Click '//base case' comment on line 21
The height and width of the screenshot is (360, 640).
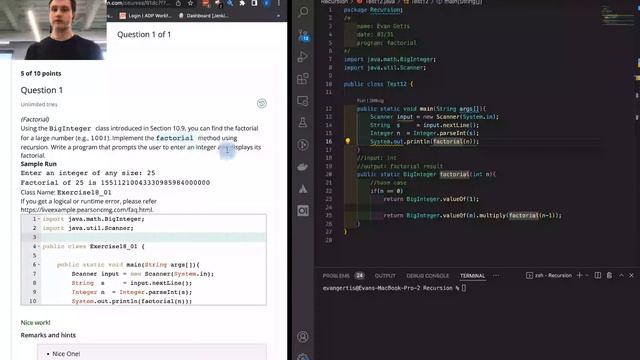pyautogui.click(x=388, y=182)
